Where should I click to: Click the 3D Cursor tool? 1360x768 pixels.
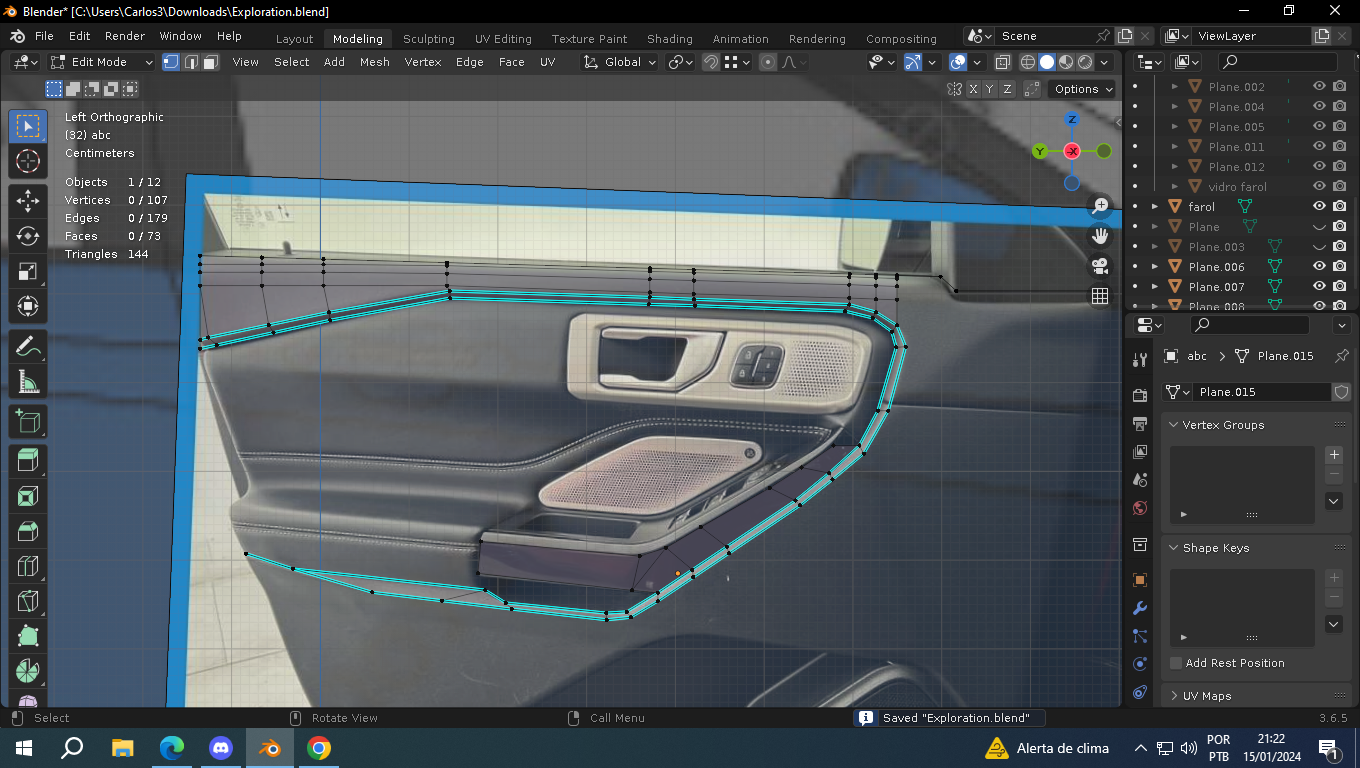(28, 161)
